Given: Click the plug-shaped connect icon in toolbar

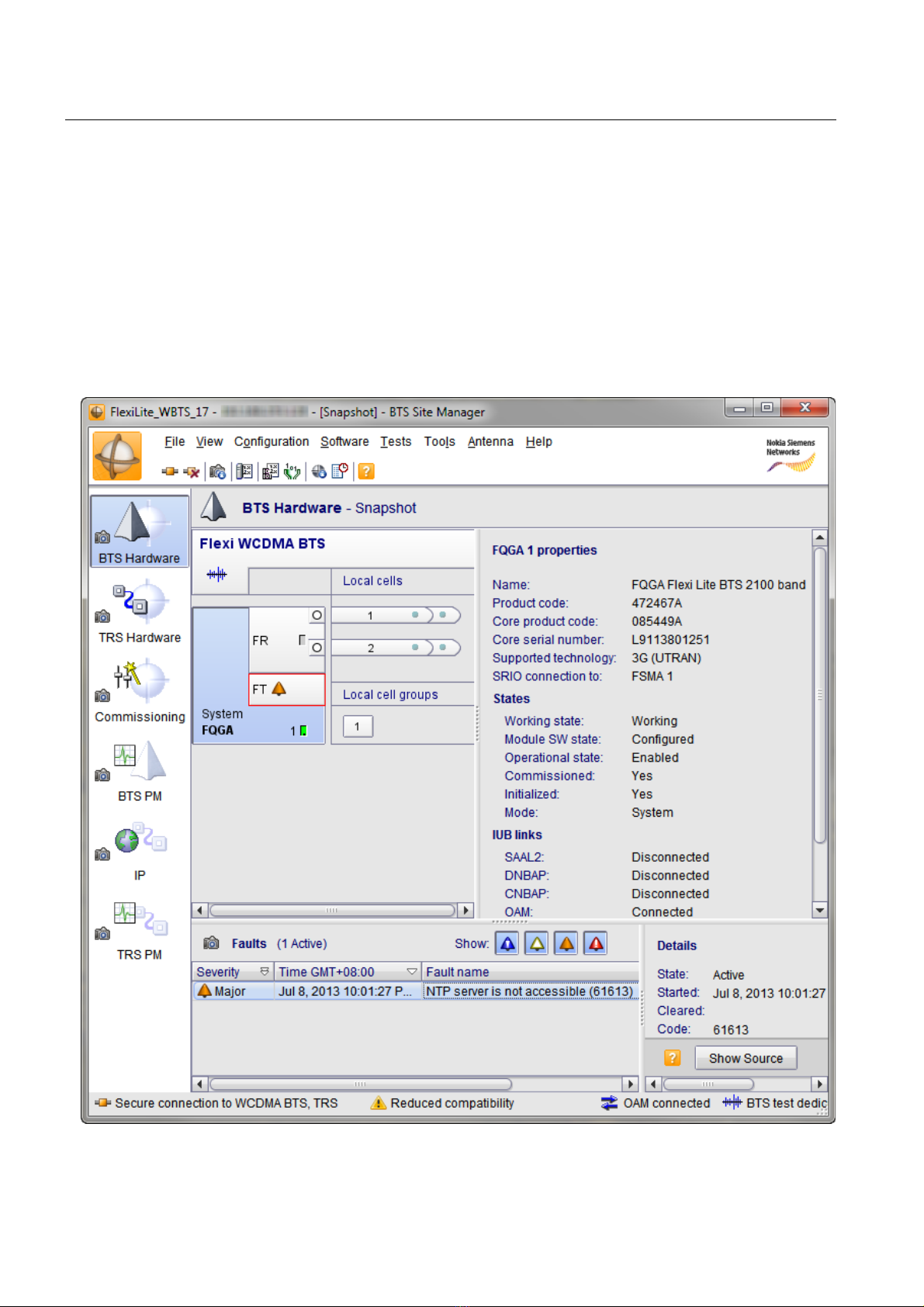Looking at the screenshot, I should 170,471.
